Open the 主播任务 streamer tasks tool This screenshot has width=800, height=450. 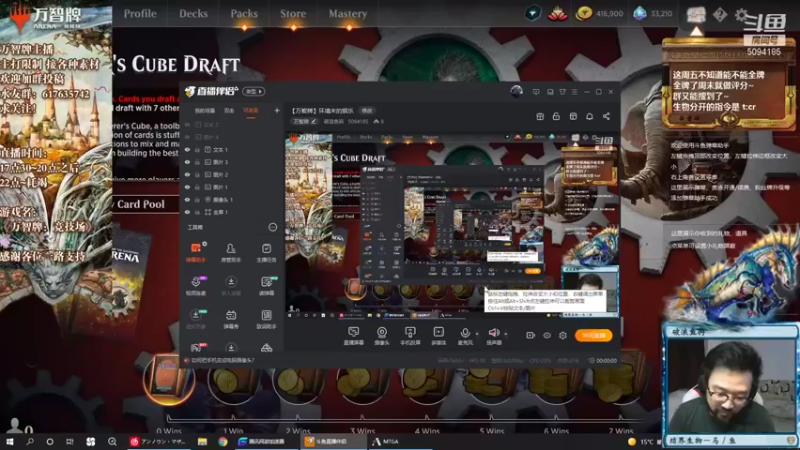point(266,252)
